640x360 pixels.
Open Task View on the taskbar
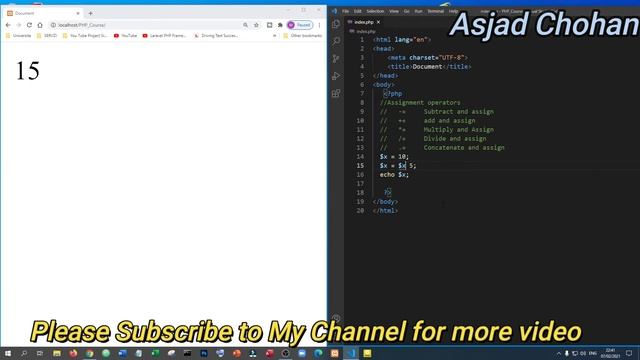click(40, 353)
